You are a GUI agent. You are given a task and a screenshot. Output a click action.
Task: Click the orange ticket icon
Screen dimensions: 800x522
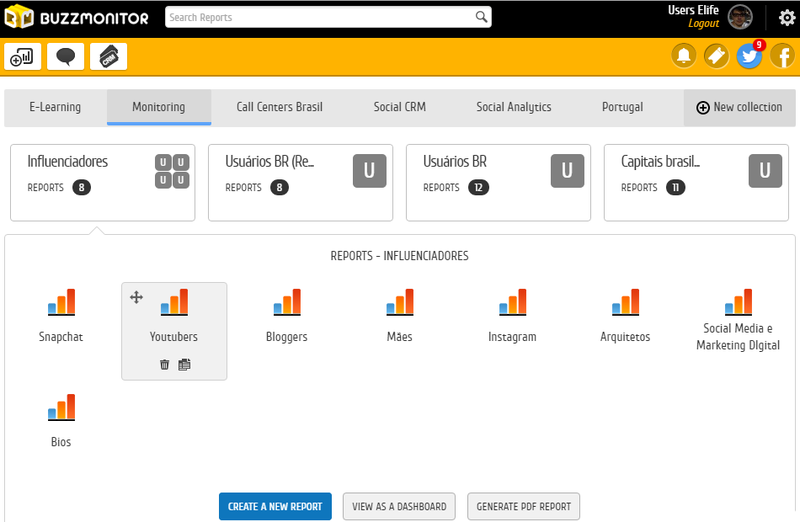pos(716,57)
